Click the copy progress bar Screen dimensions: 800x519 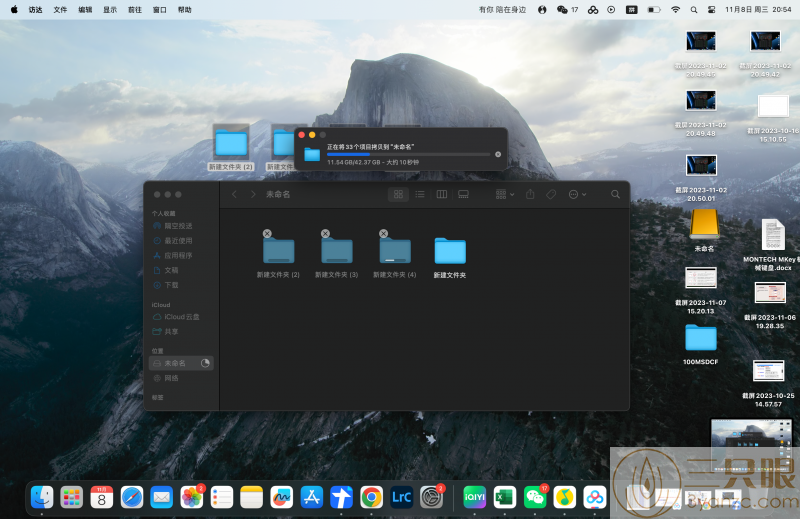(408, 154)
